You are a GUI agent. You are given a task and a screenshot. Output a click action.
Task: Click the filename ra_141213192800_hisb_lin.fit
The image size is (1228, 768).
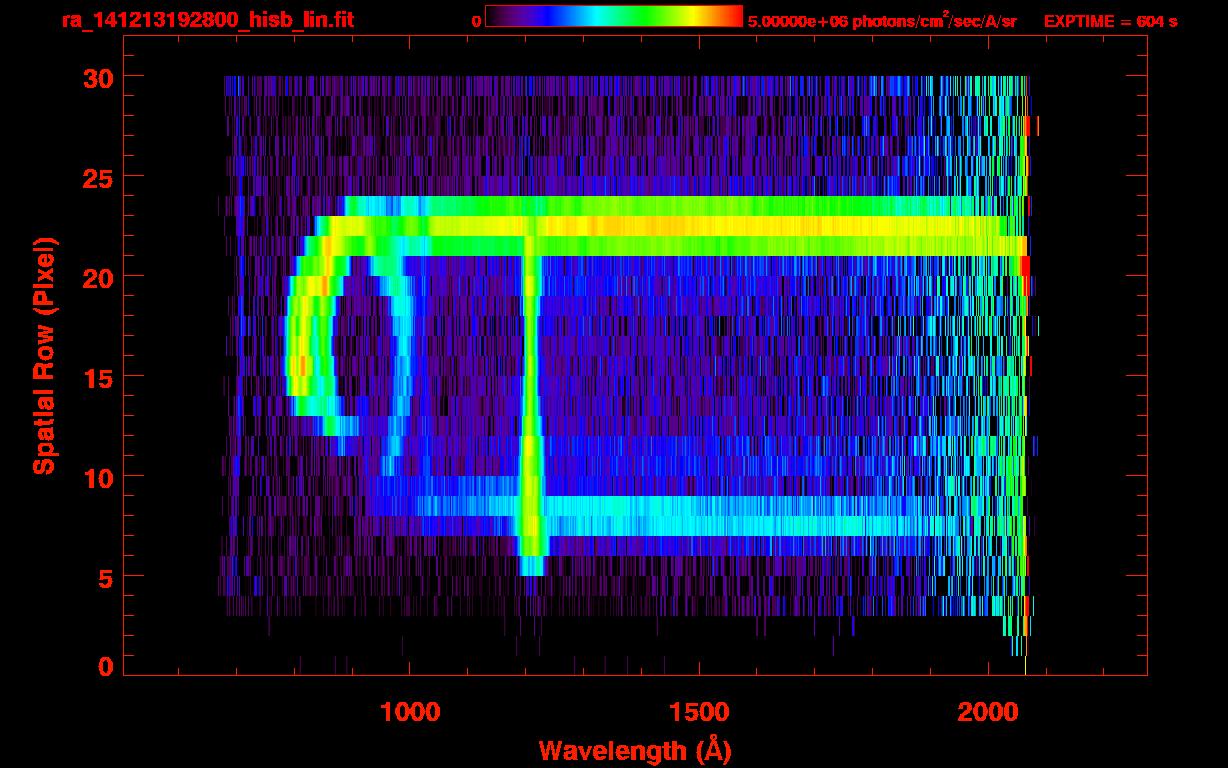point(207,20)
